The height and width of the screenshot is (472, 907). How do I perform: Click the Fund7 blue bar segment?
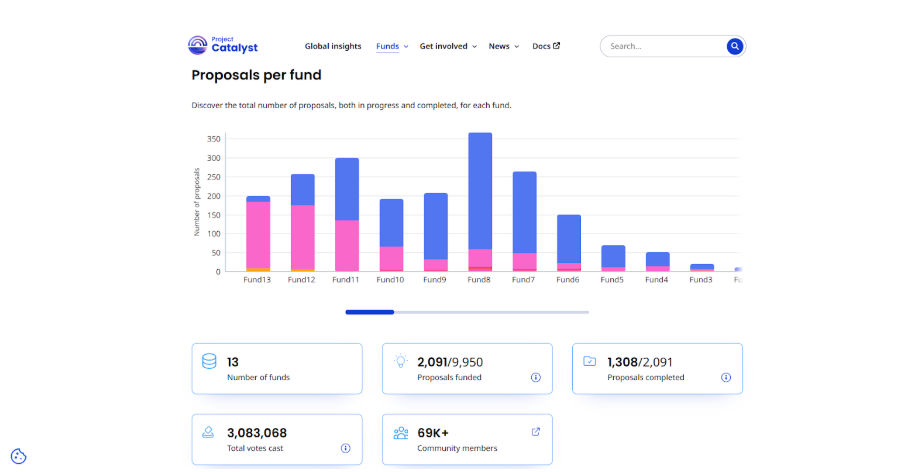[x=525, y=212]
